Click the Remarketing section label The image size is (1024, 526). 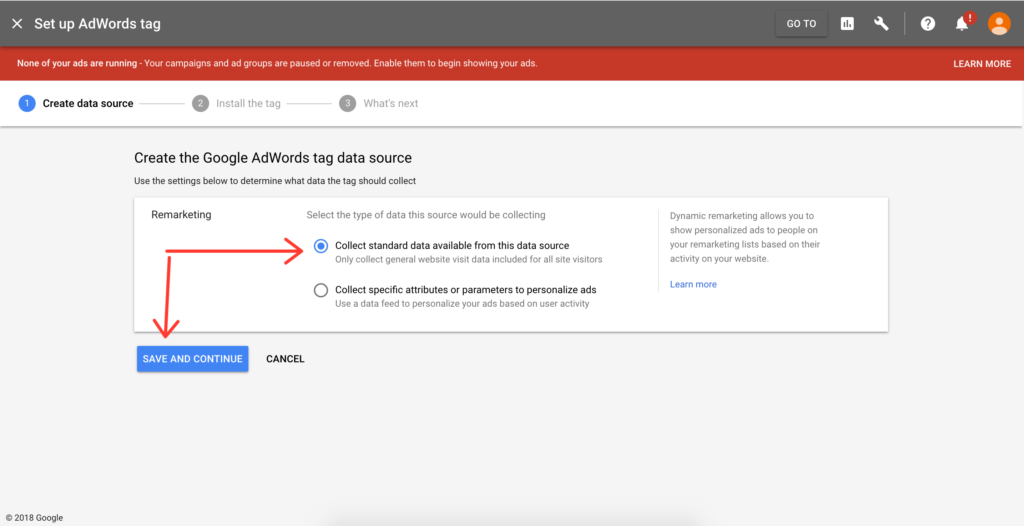[181, 215]
